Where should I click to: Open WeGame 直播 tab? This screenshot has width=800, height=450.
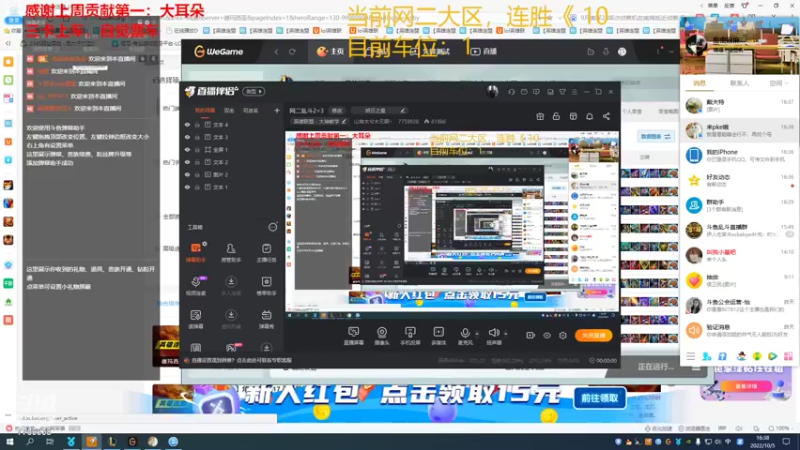(x=484, y=52)
